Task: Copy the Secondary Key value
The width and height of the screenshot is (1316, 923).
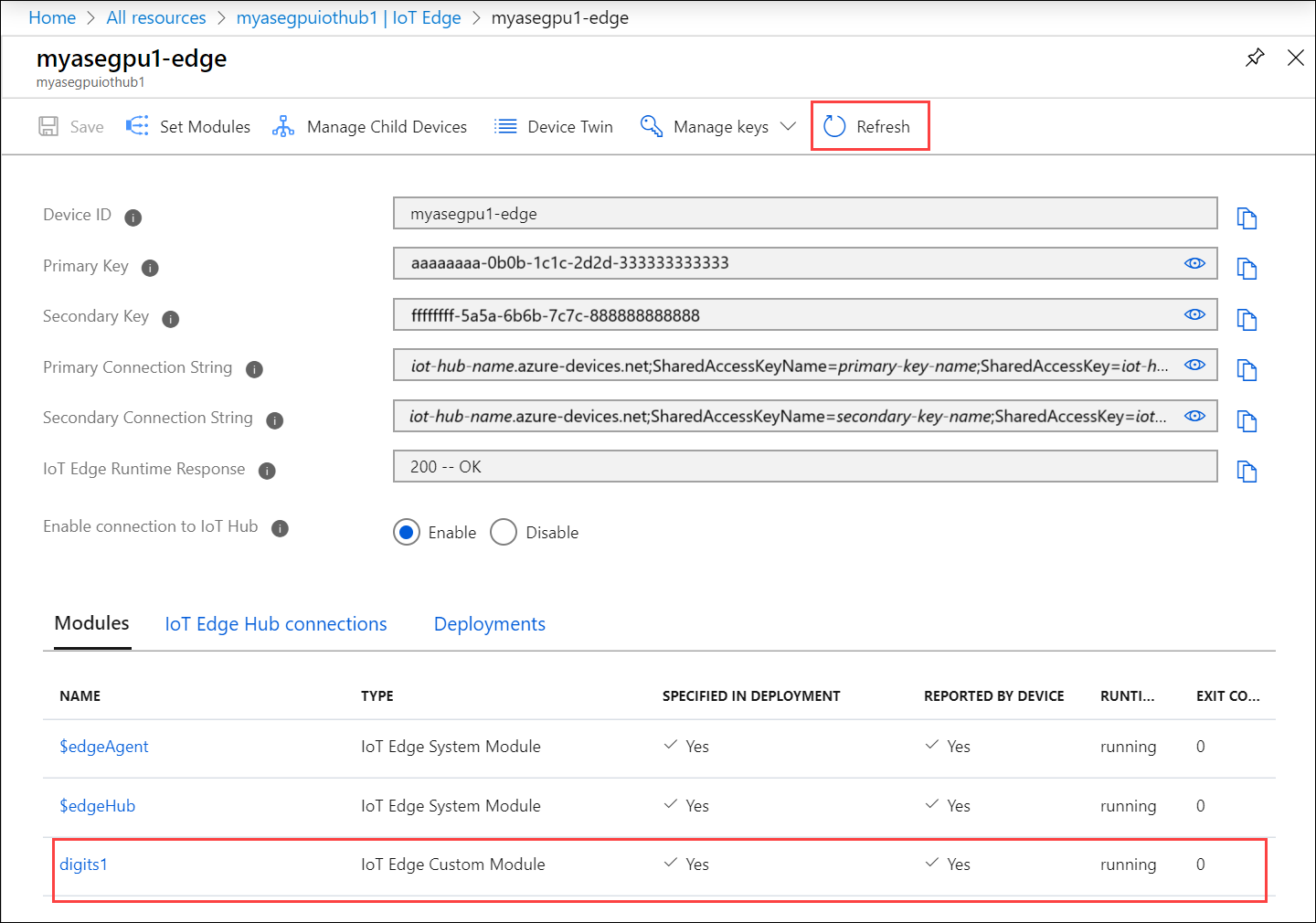Action: point(1247,320)
